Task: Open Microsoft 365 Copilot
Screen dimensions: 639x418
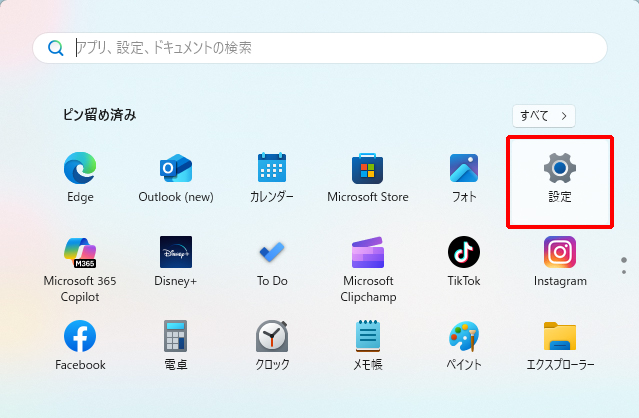Action: (x=80, y=254)
